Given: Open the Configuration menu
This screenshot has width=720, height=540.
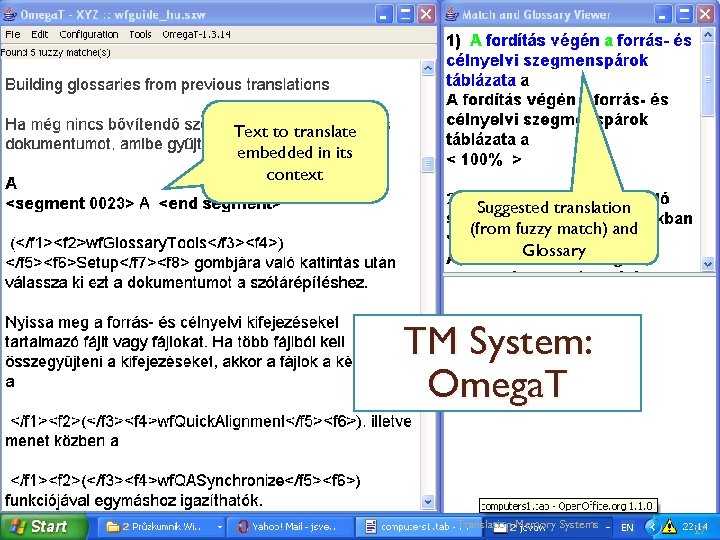Looking at the screenshot, I should click(x=89, y=34).
